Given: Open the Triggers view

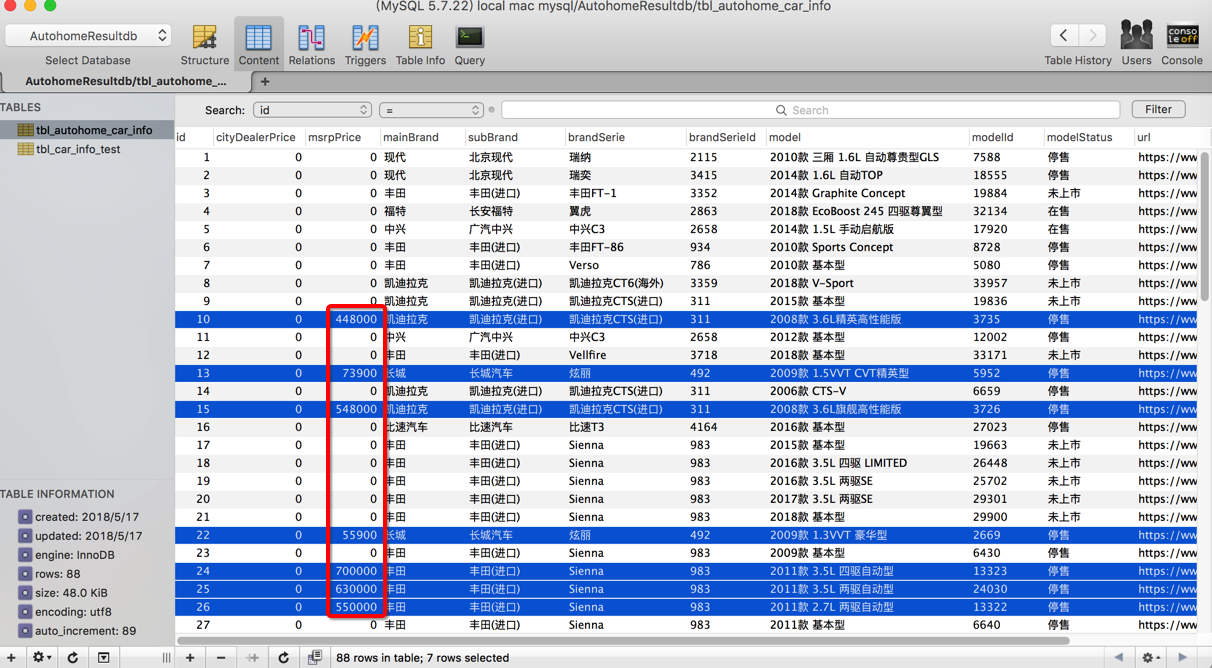Looking at the screenshot, I should [x=365, y=45].
